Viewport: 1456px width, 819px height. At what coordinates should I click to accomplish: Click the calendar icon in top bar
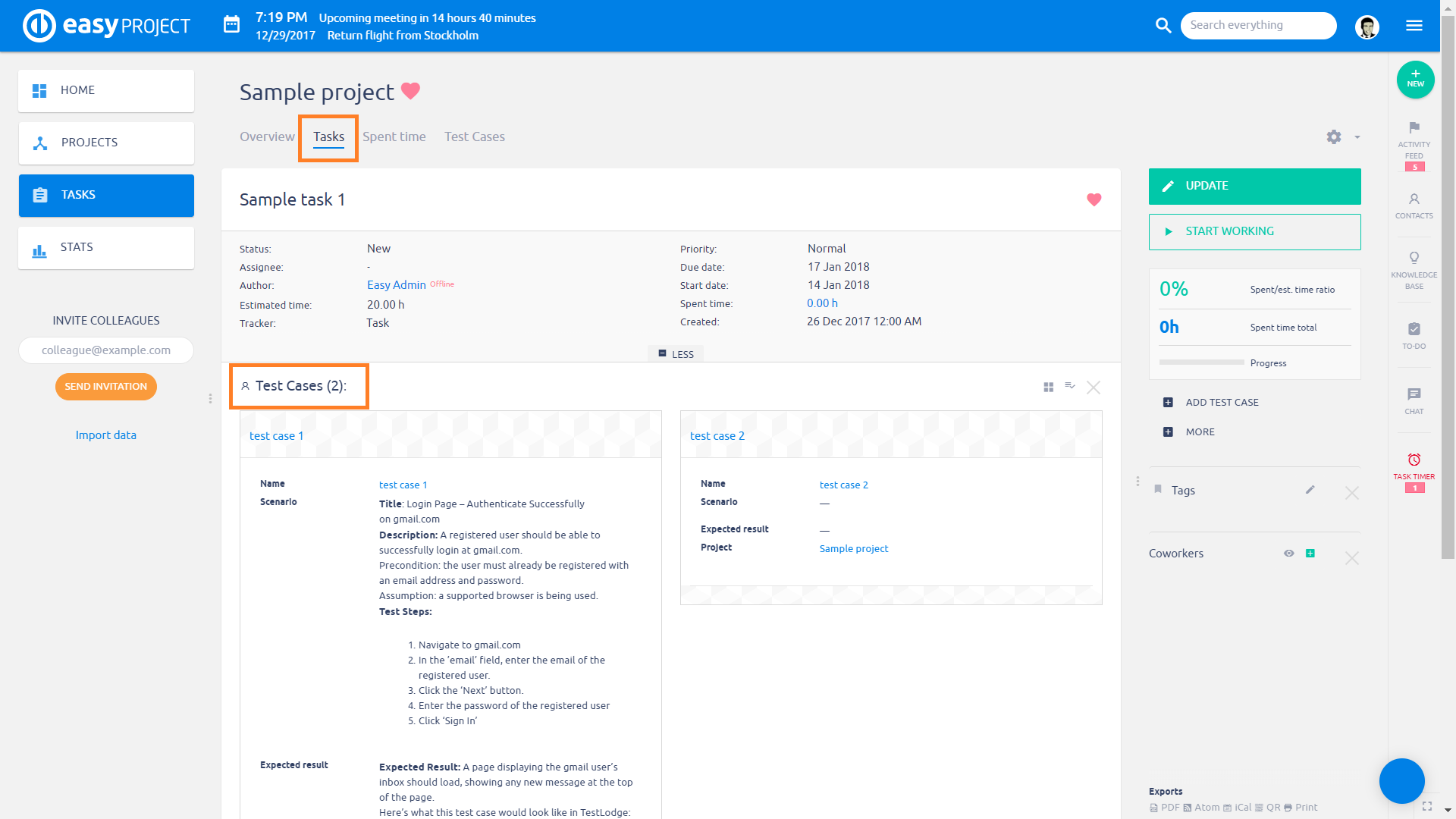[x=231, y=25]
